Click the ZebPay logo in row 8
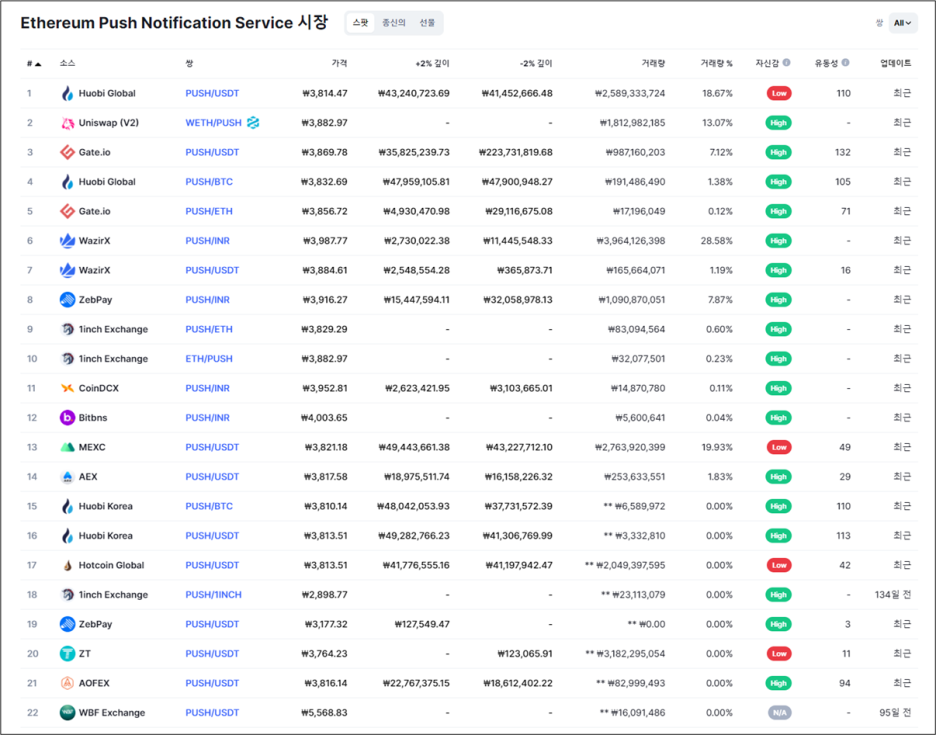This screenshot has width=936, height=735. 67,300
